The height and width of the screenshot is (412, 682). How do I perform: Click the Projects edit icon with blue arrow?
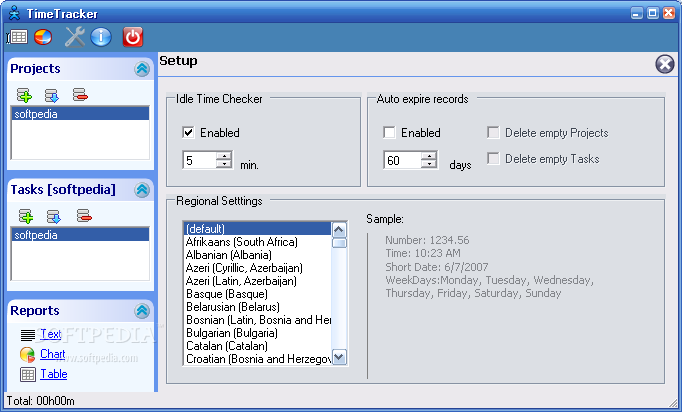pyautogui.click(x=52, y=95)
